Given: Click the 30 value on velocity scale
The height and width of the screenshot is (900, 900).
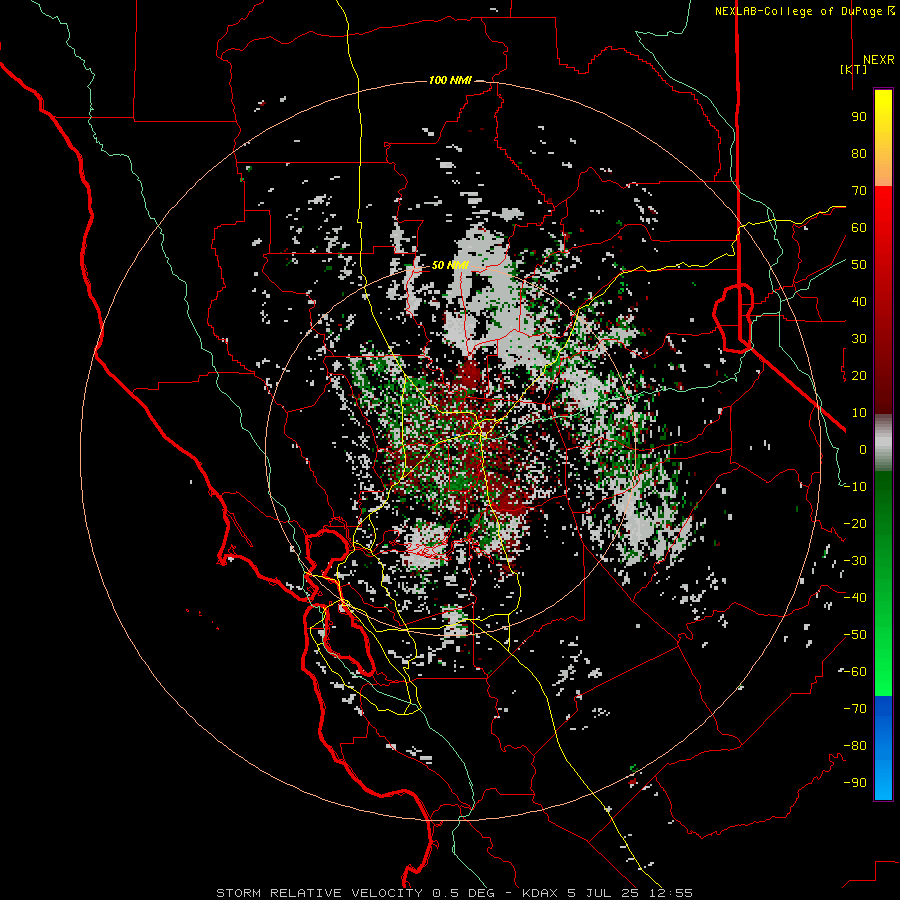Looking at the screenshot, I should (859, 339).
